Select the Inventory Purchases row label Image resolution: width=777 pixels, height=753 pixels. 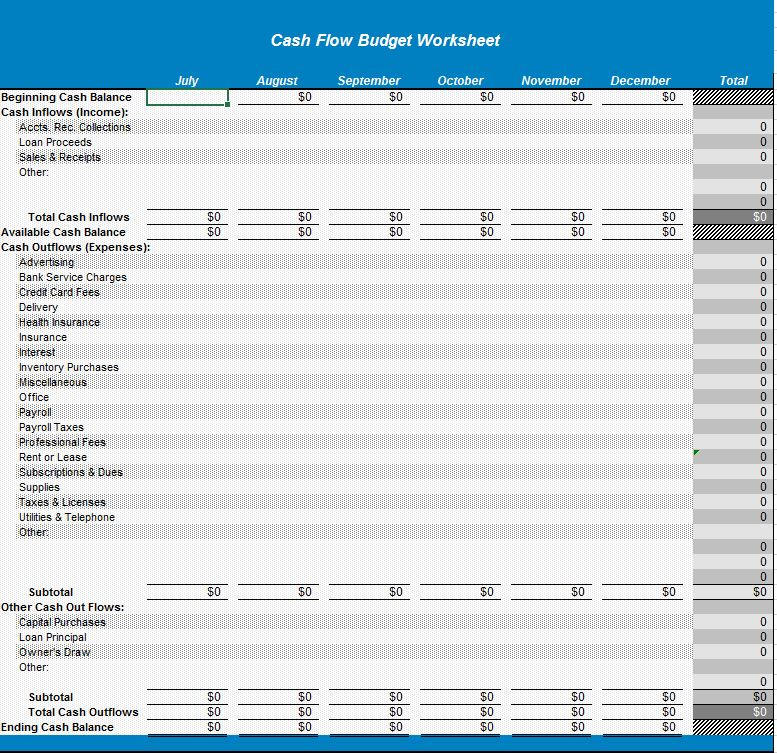(69, 367)
